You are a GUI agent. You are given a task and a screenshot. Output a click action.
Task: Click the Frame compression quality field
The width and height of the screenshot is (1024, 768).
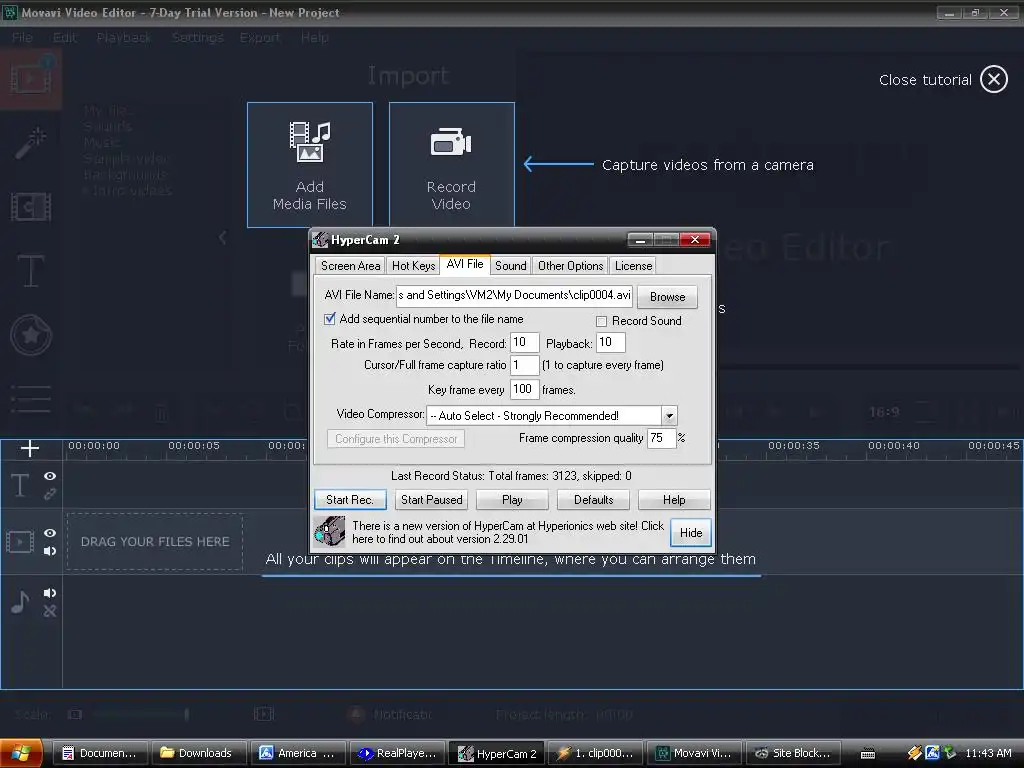[x=662, y=438]
